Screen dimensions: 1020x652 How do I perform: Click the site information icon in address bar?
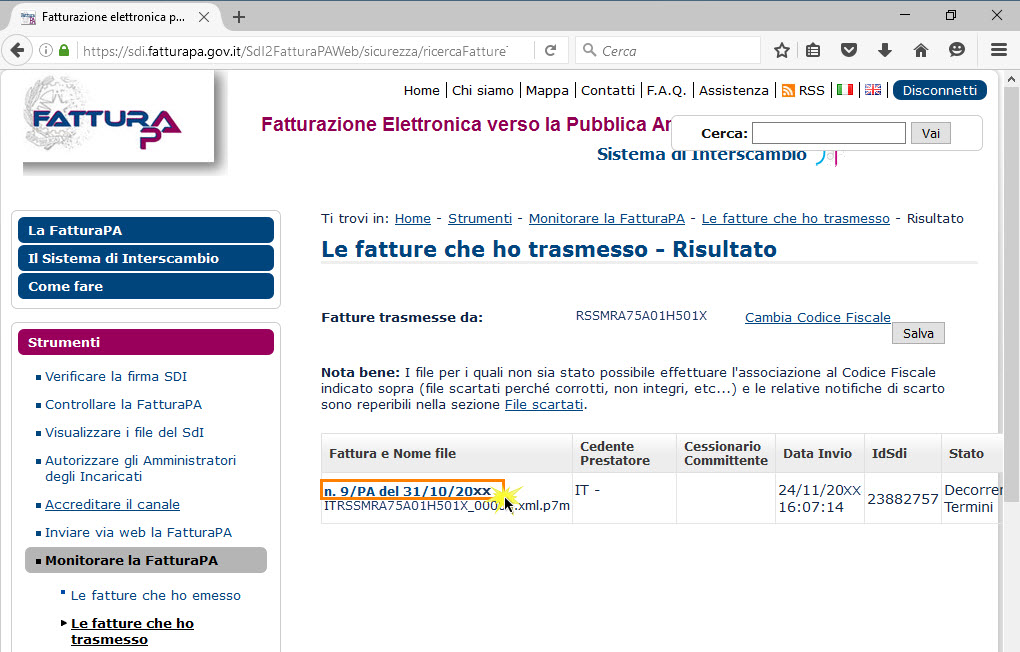point(46,50)
